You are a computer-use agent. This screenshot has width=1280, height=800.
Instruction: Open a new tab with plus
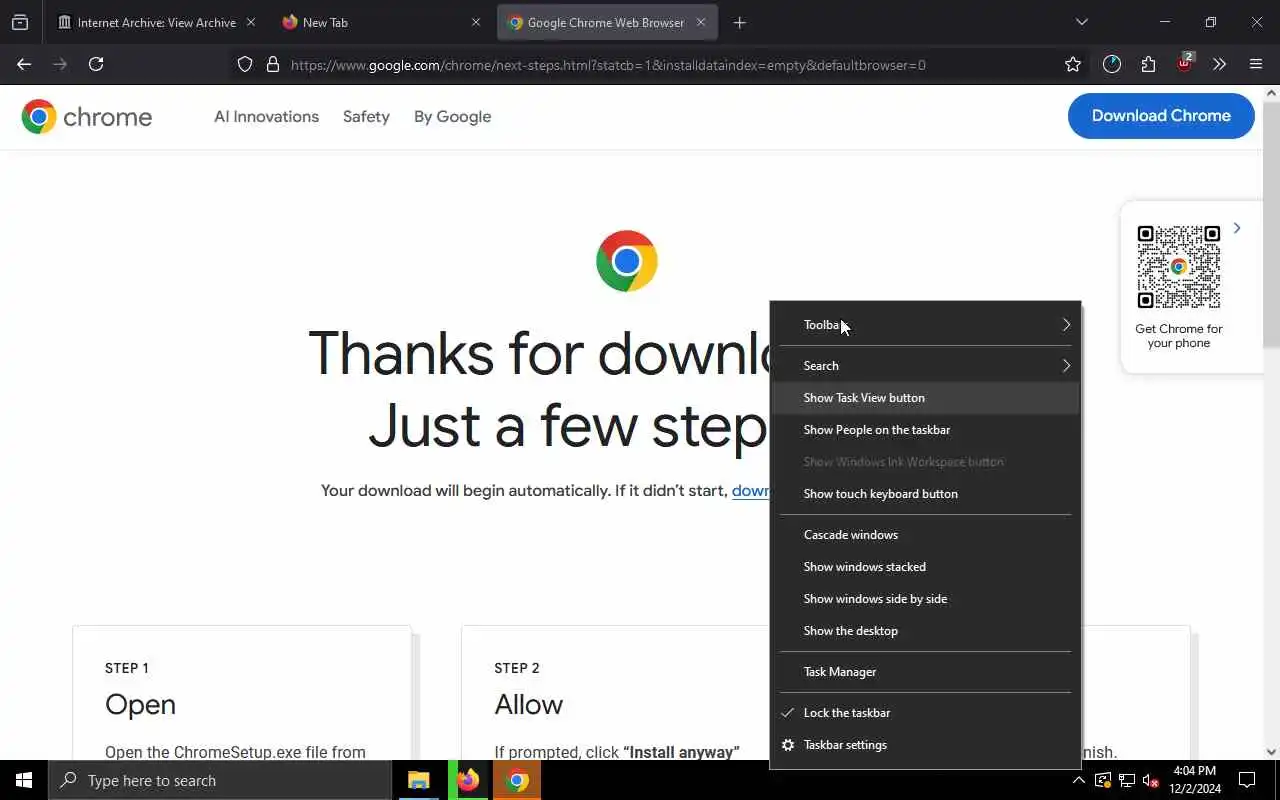[740, 22]
